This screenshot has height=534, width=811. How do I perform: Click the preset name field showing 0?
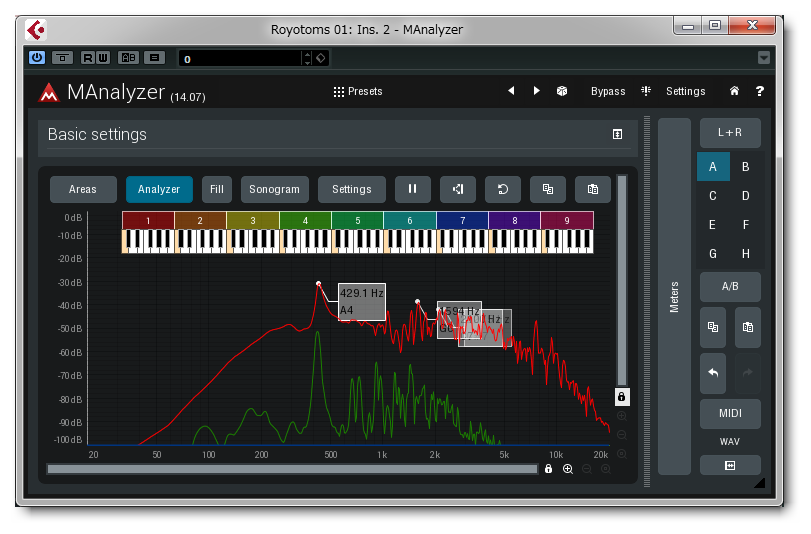[x=239, y=58]
